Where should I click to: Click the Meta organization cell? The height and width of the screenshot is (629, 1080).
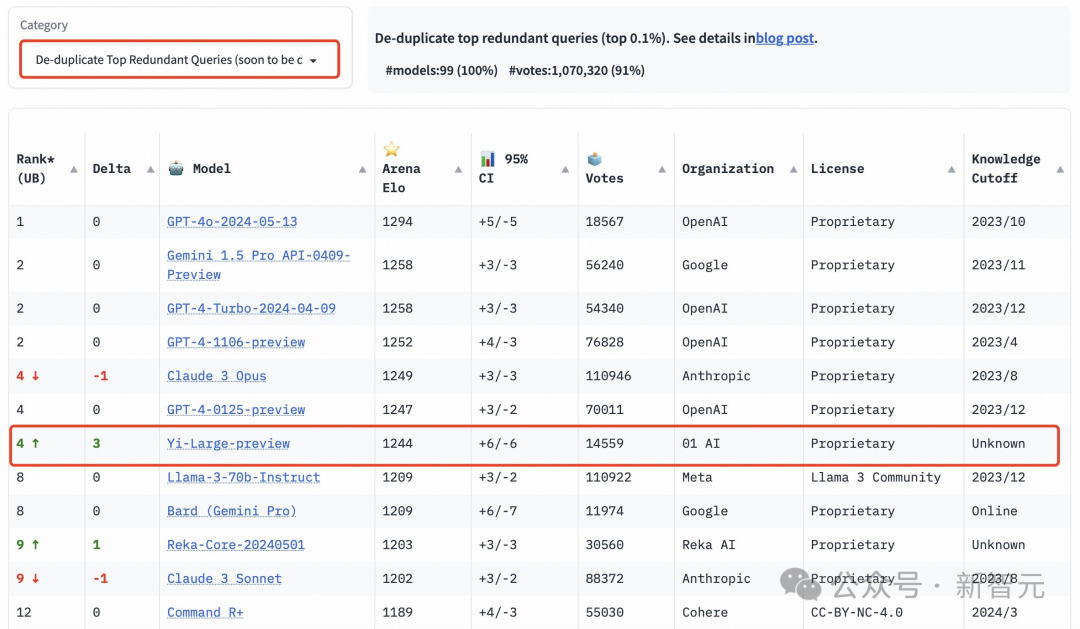(697, 477)
